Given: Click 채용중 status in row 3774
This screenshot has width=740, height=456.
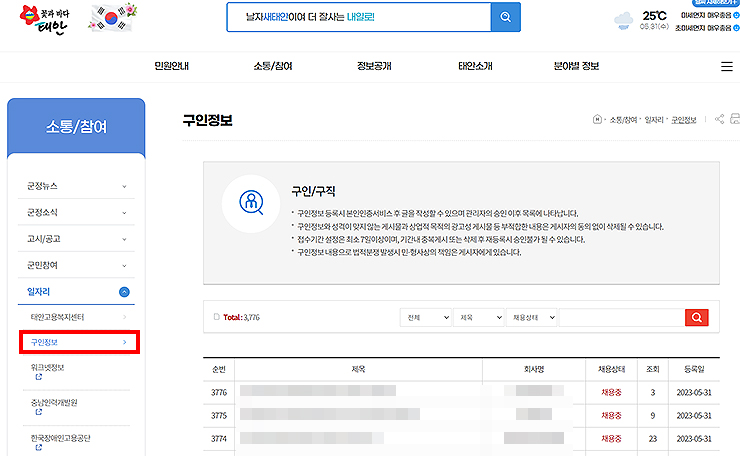Looking at the screenshot, I should (x=611, y=439).
